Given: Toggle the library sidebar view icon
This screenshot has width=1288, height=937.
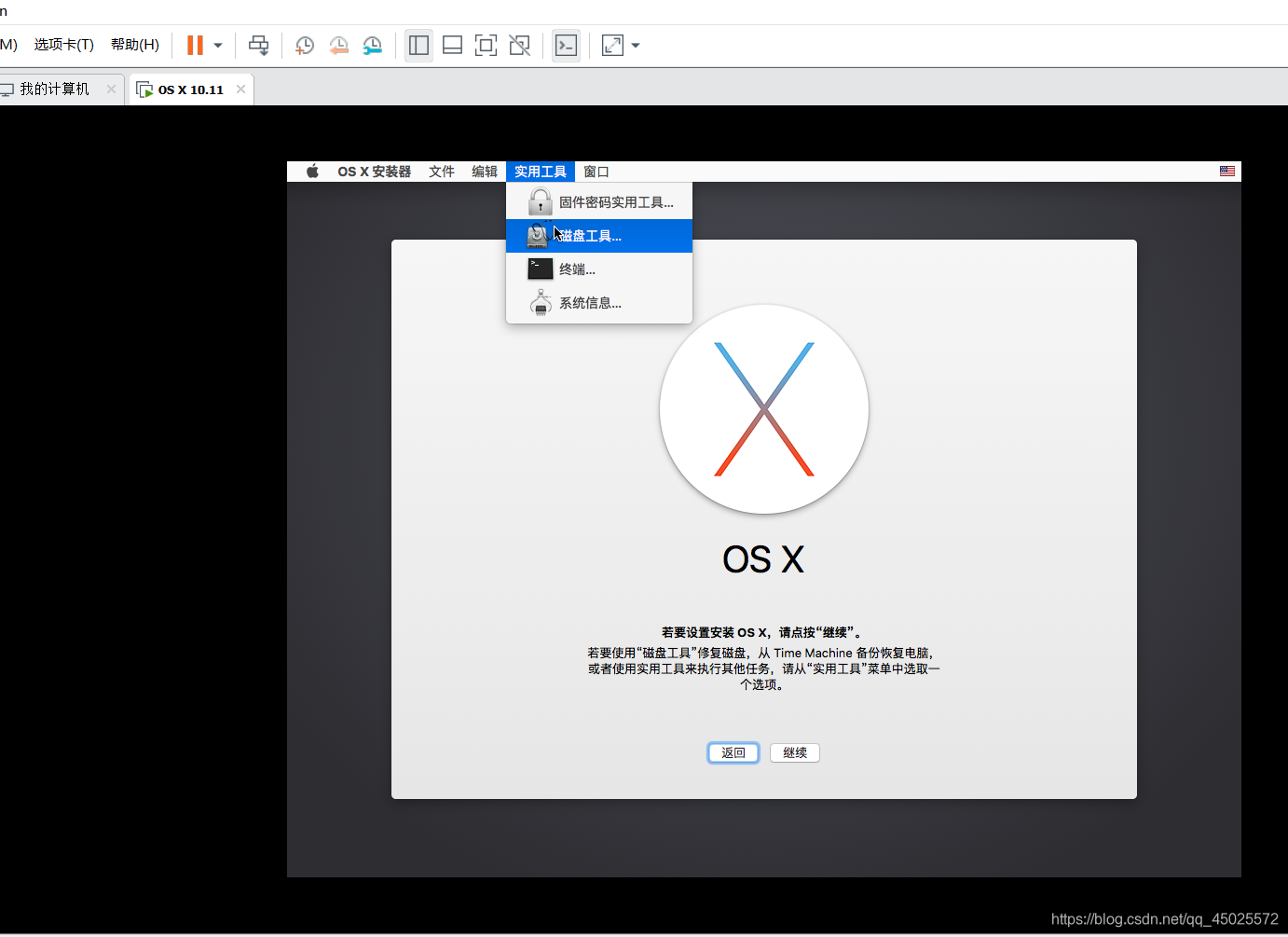Looking at the screenshot, I should (x=418, y=45).
